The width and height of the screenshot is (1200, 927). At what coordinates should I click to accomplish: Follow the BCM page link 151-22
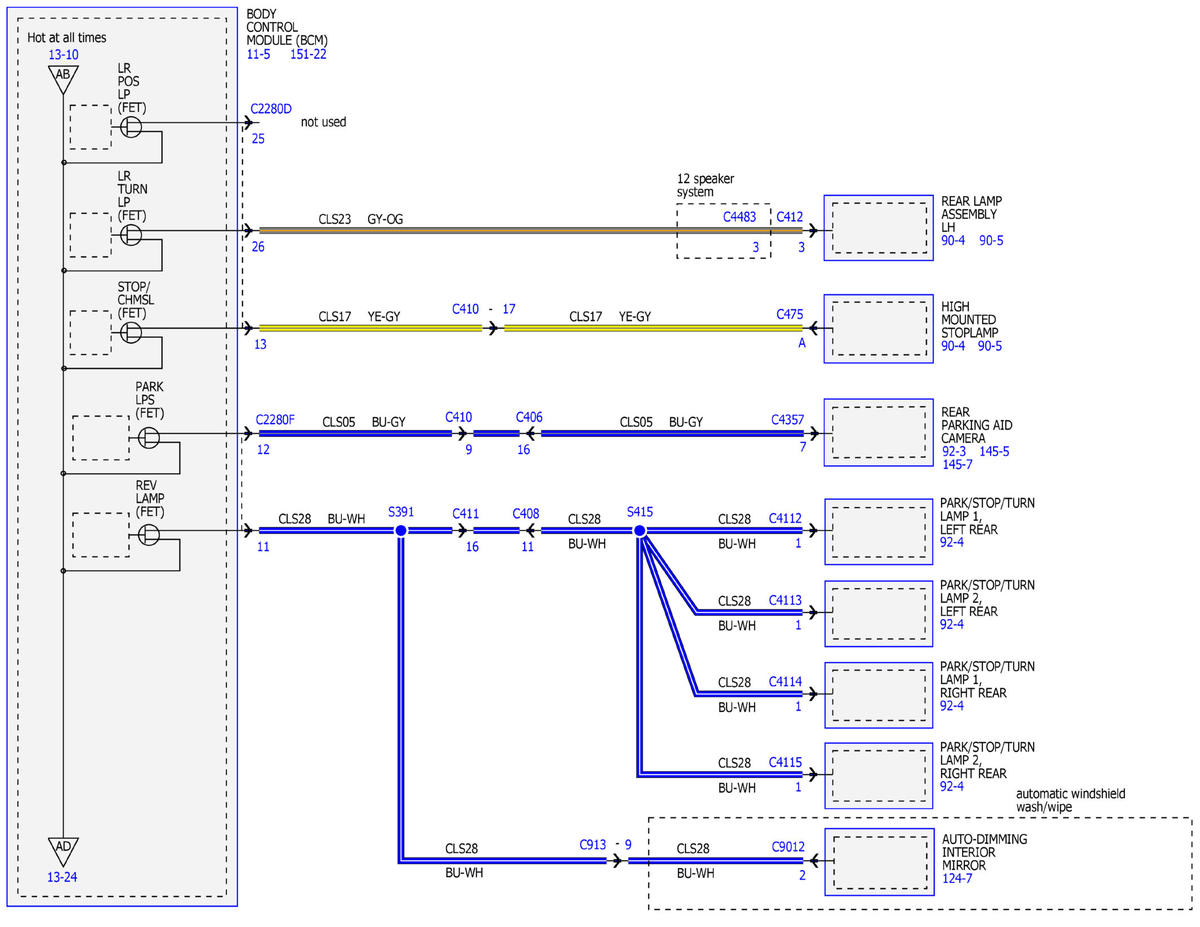(307, 54)
